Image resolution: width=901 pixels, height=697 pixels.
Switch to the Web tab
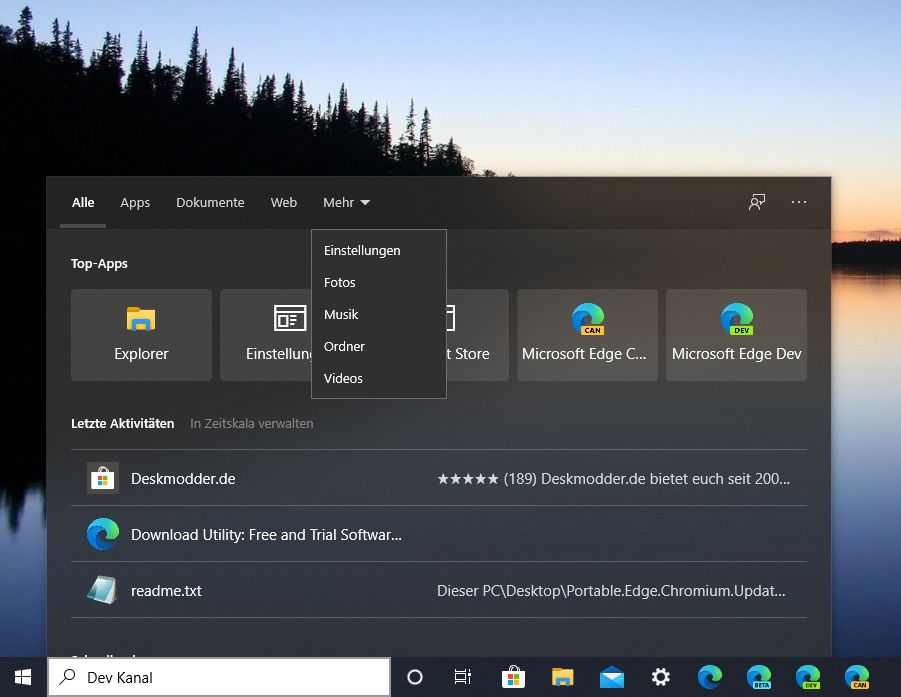tap(284, 203)
